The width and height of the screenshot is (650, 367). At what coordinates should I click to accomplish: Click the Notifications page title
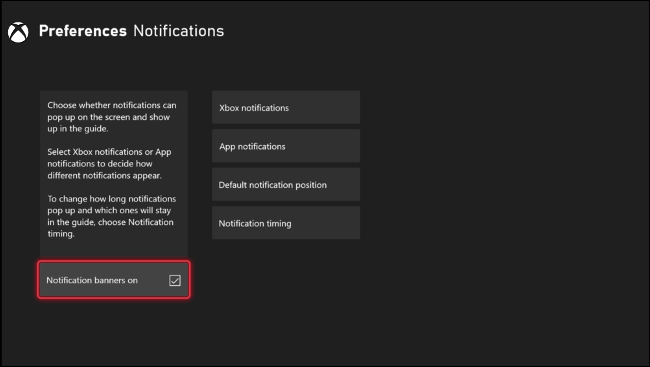pyautogui.click(x=179, y=31)
